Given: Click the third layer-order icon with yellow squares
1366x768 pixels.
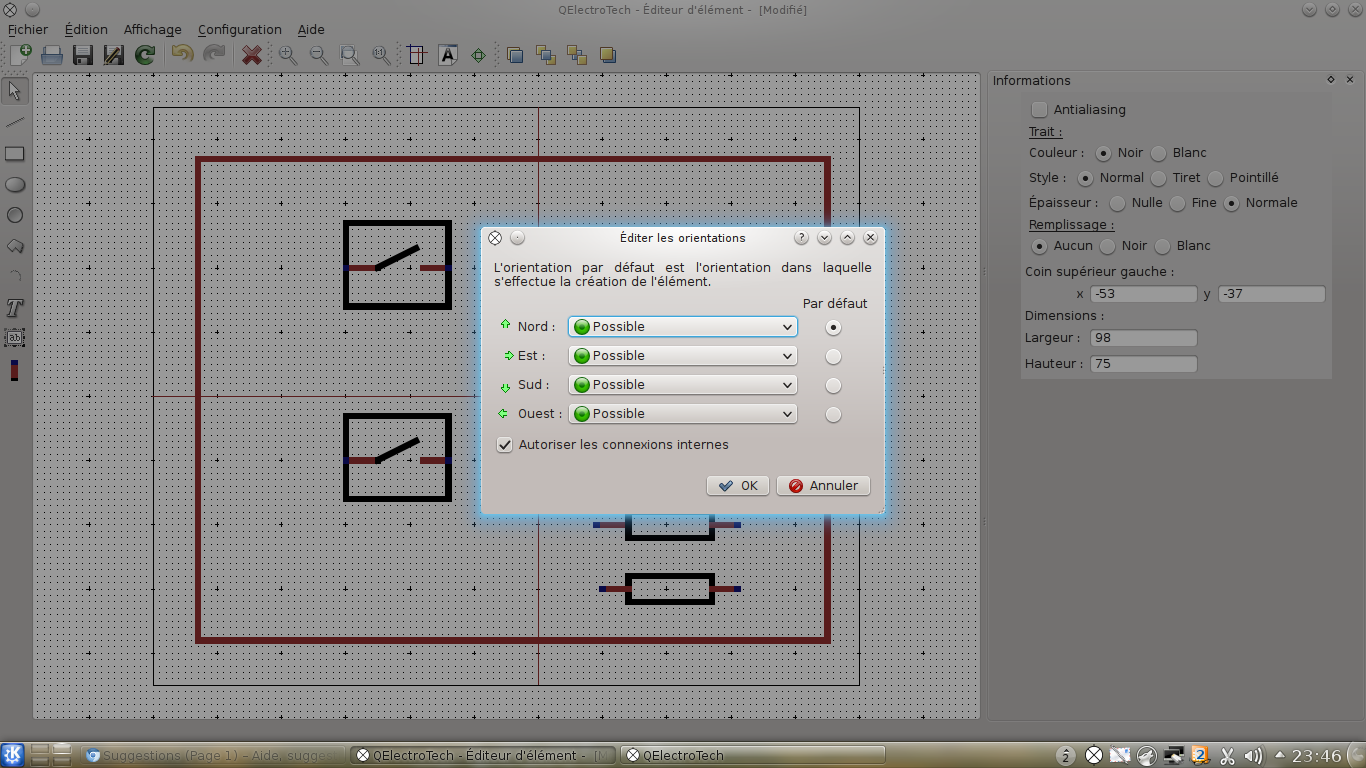Looking at the screenshot, I should tap(577, 55).
